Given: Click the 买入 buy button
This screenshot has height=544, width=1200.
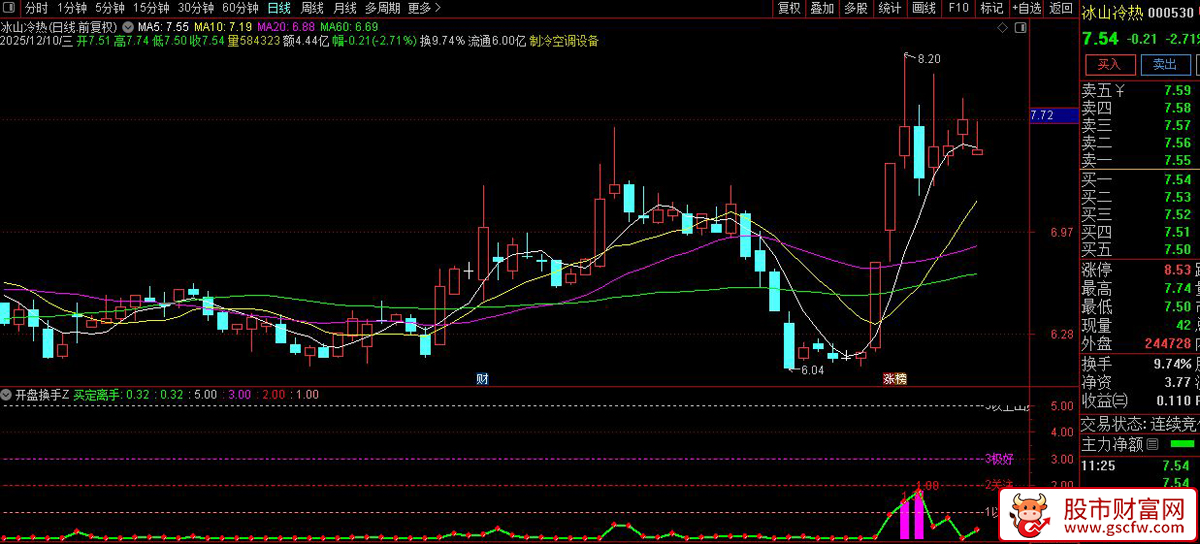Looking at the screenshot, I should coord(1110,64).
